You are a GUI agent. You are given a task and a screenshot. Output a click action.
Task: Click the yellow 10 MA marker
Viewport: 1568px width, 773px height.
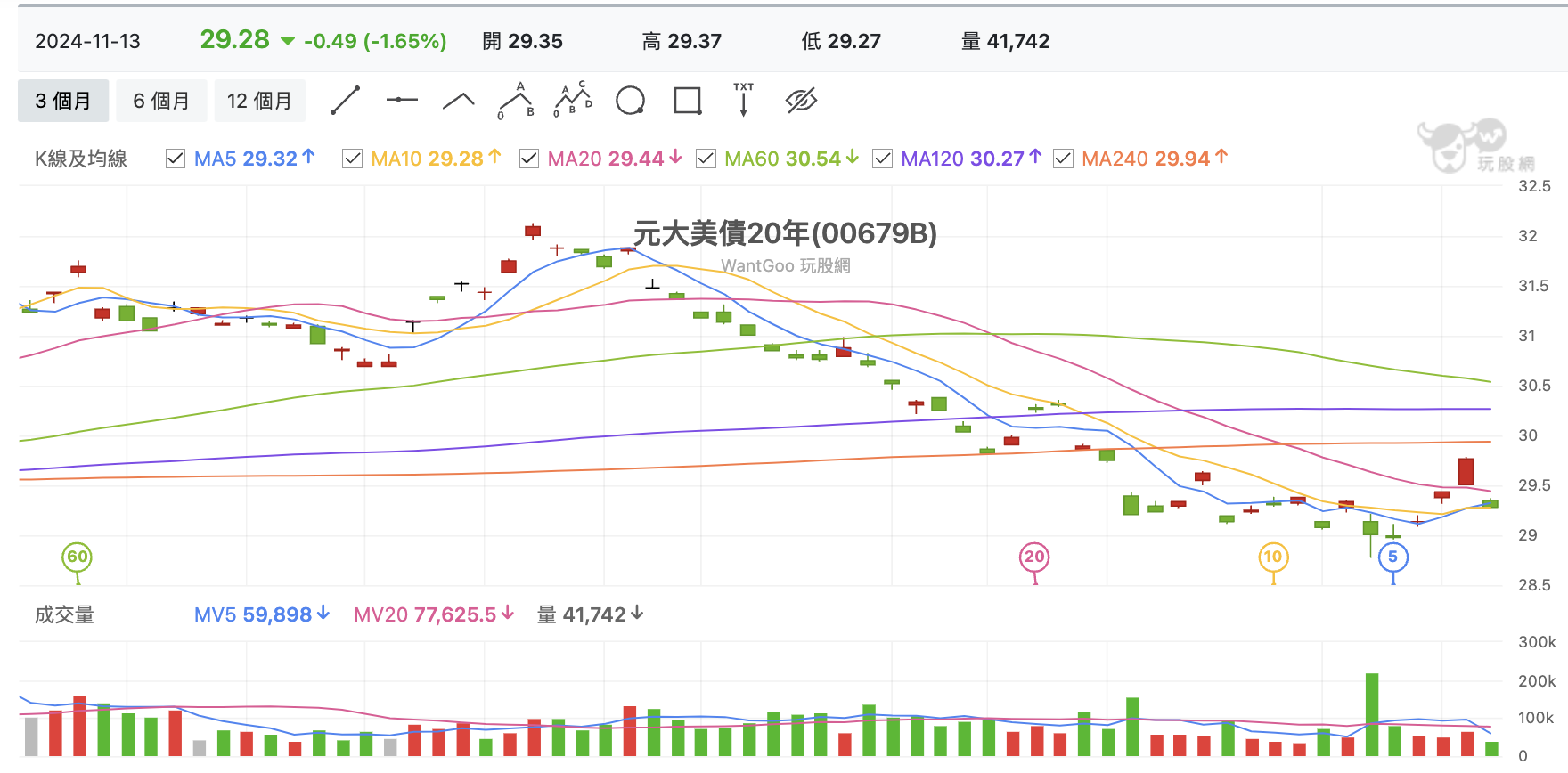1273,557
